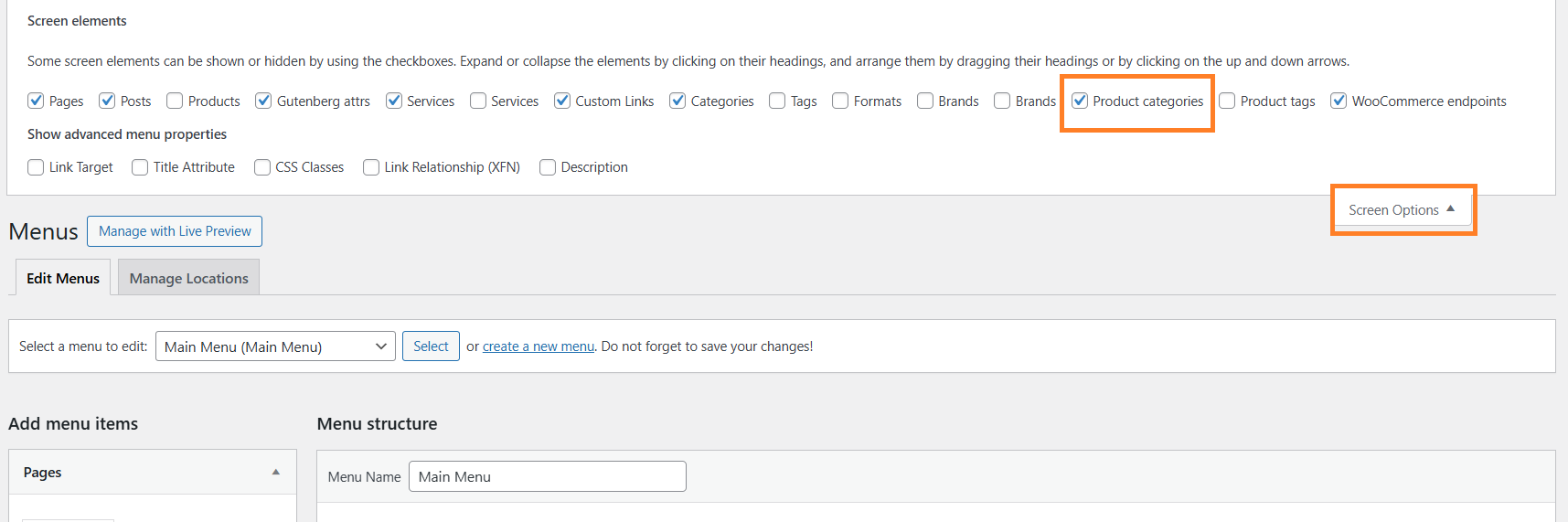Open the menu selection dropdown
Image resolution: width=1568 pixels, height=522 pixels.
click(275, 346)
